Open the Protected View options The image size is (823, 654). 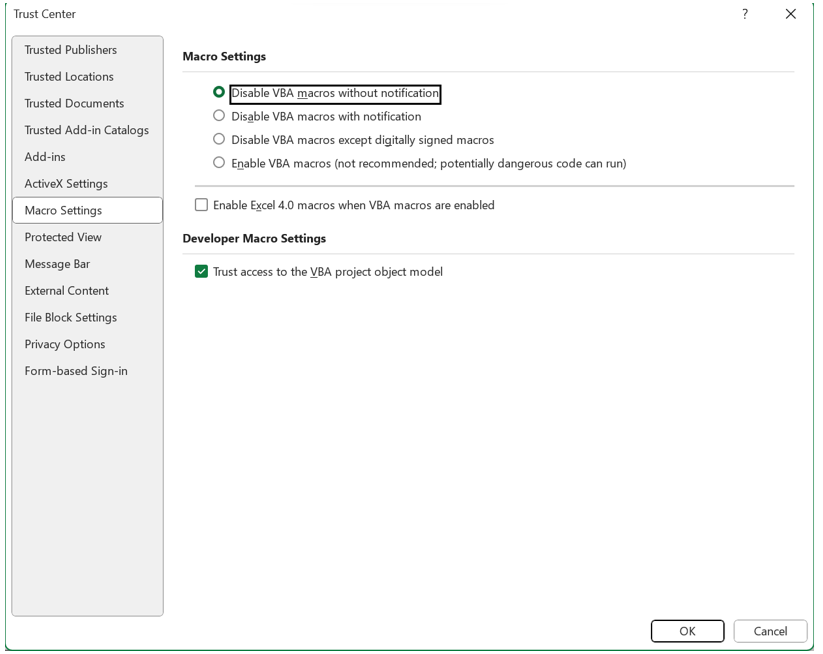62,237
